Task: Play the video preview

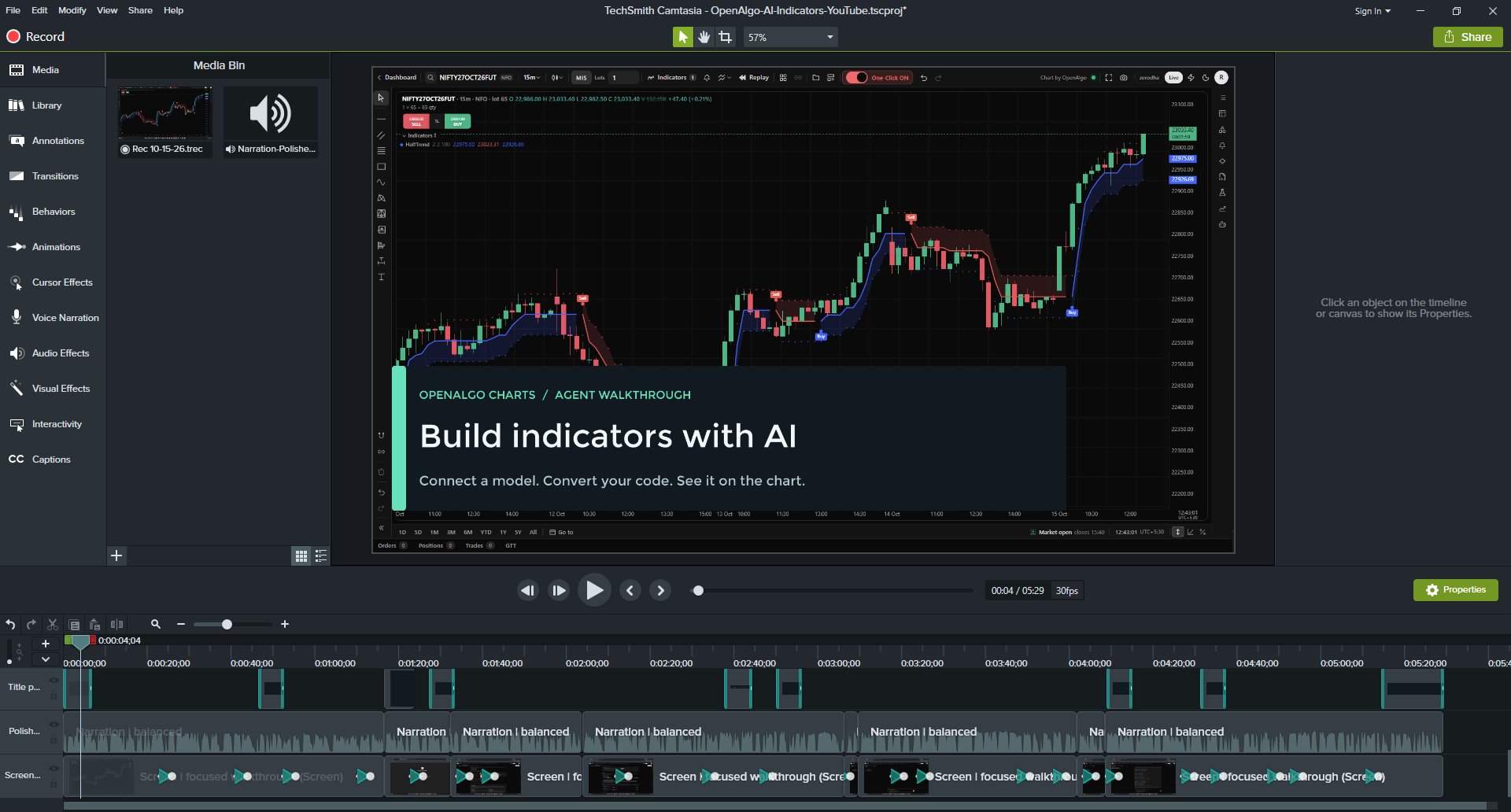Action: (x=594, y=590)
